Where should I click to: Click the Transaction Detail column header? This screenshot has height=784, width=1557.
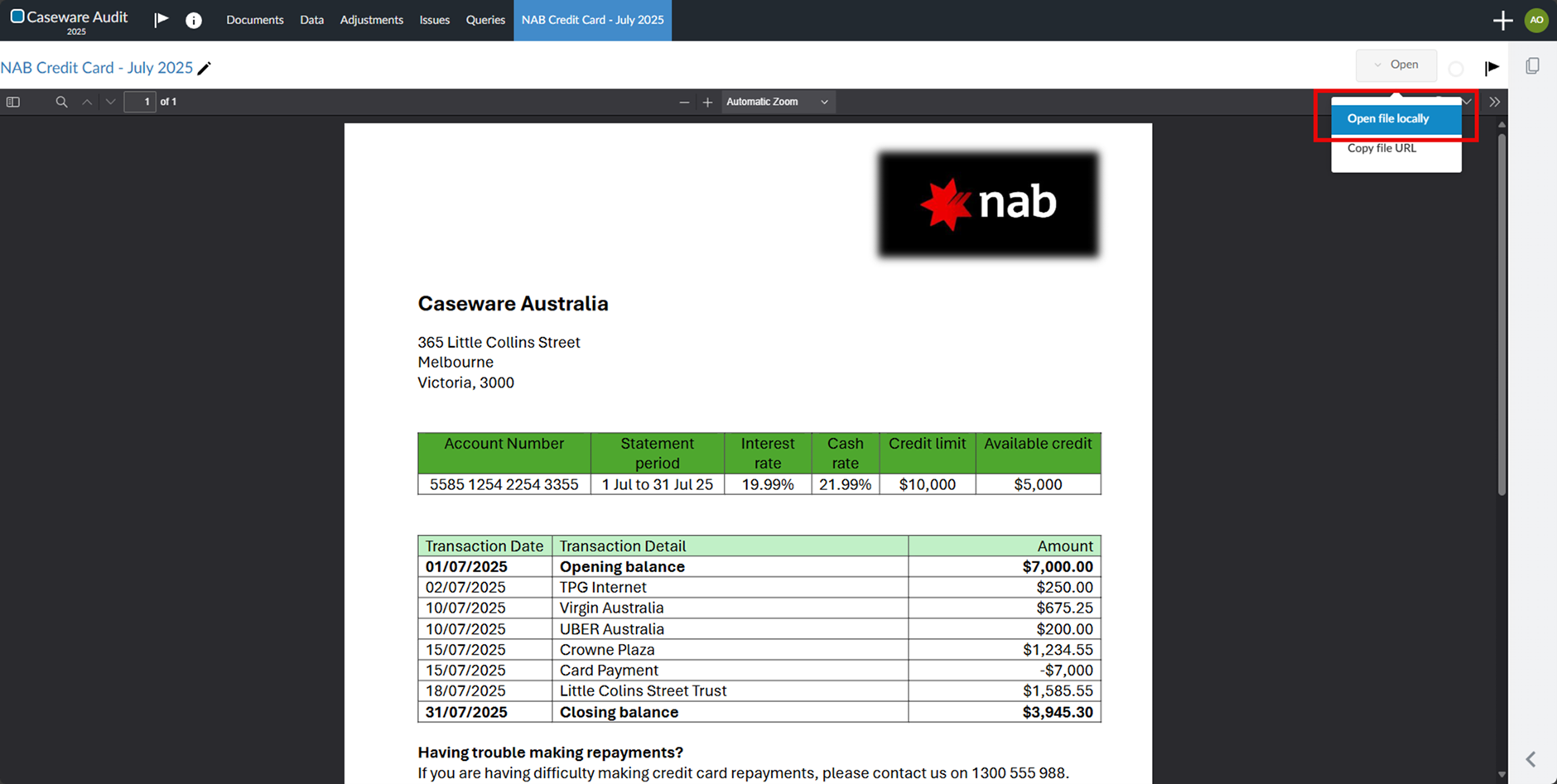click(623, 546)
